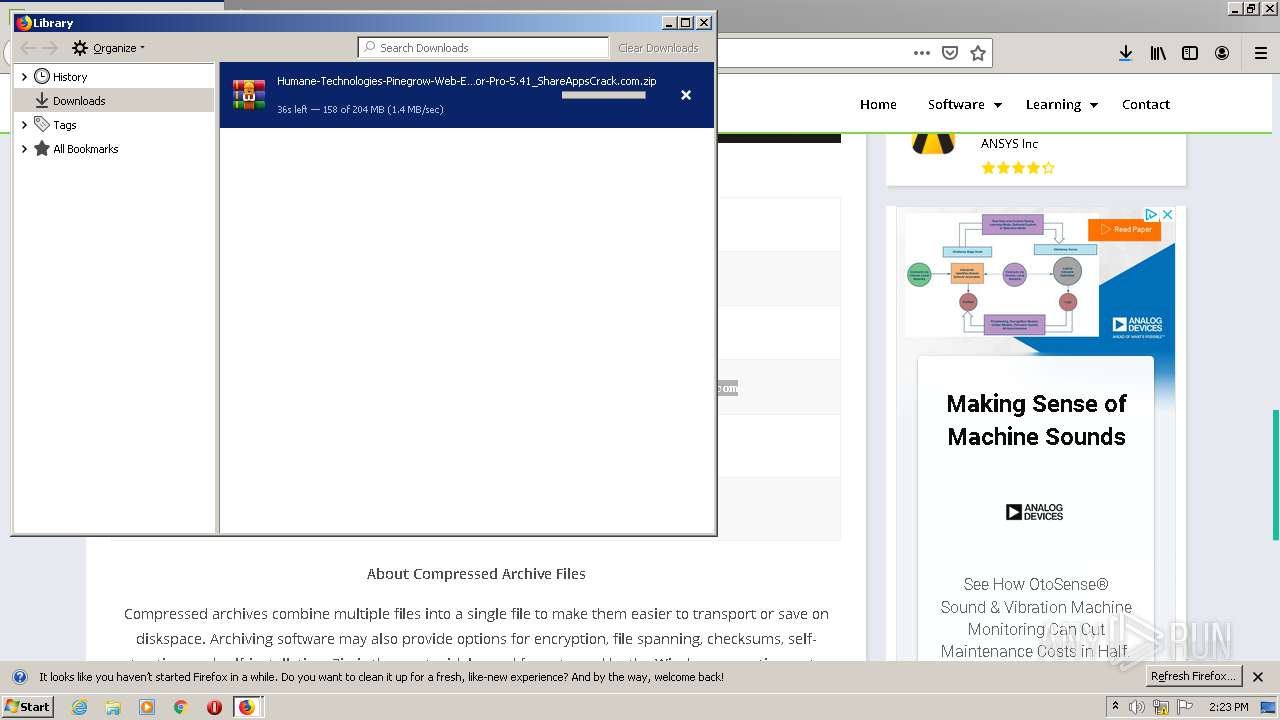
Task: Select Downloads in the Library sidebar
Action: 79,101
